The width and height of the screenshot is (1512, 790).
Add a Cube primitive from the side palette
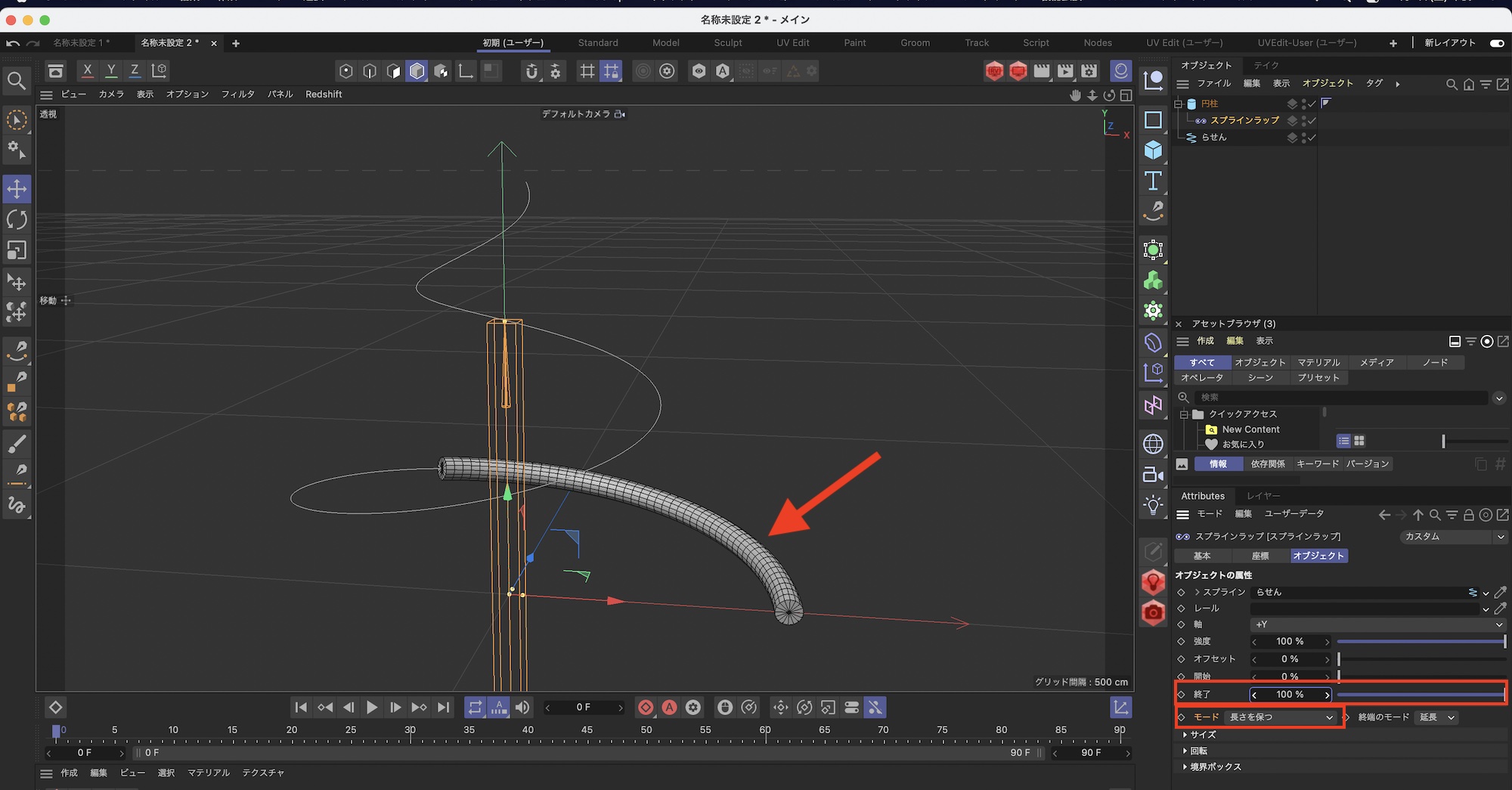tap(1153, 150)
